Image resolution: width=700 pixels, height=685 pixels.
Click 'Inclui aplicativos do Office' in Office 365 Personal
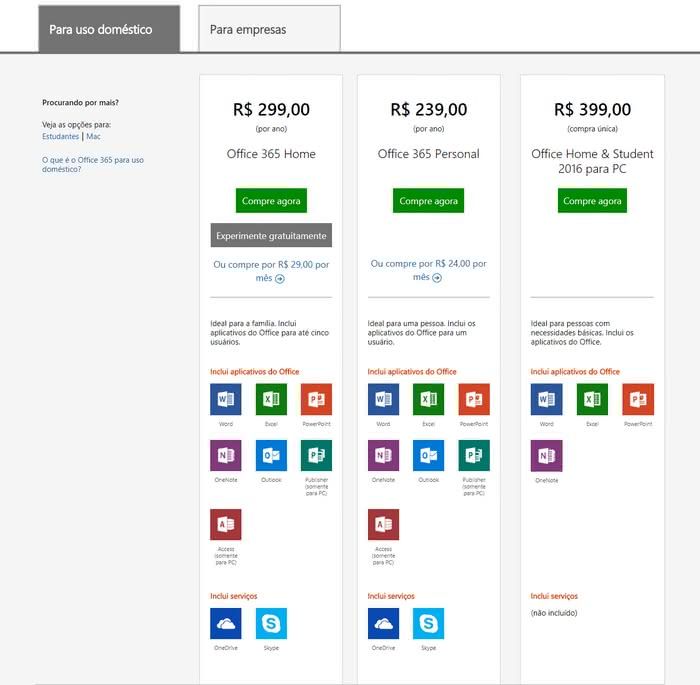[412, 372]
